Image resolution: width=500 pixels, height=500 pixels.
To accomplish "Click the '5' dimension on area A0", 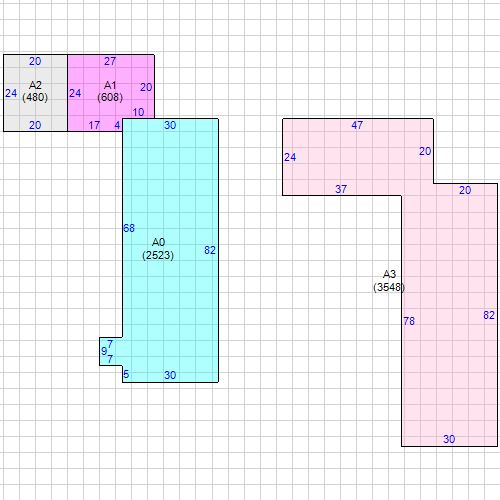I will (x=126, y=374).
